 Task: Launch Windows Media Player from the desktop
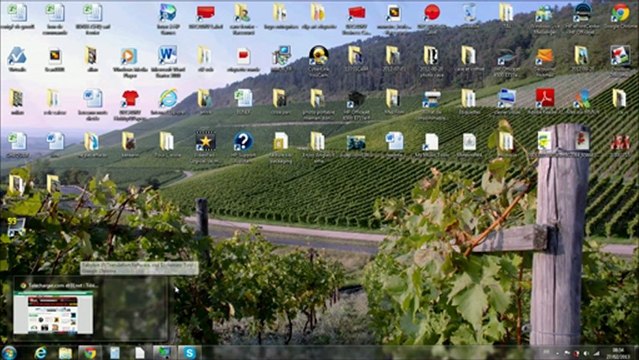(129, 56)
